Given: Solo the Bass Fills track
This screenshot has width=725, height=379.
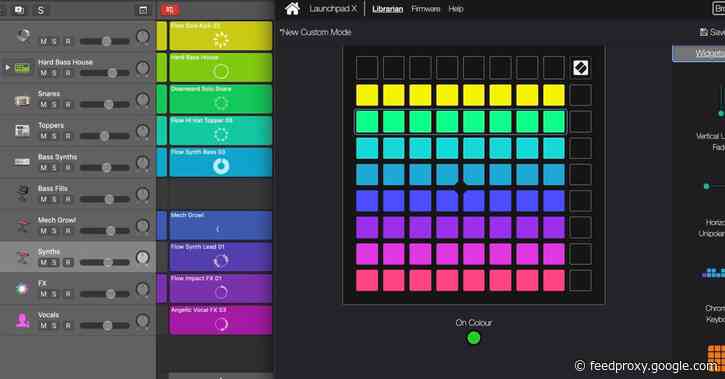Looking at the screenshot, I should click(54, 199).
